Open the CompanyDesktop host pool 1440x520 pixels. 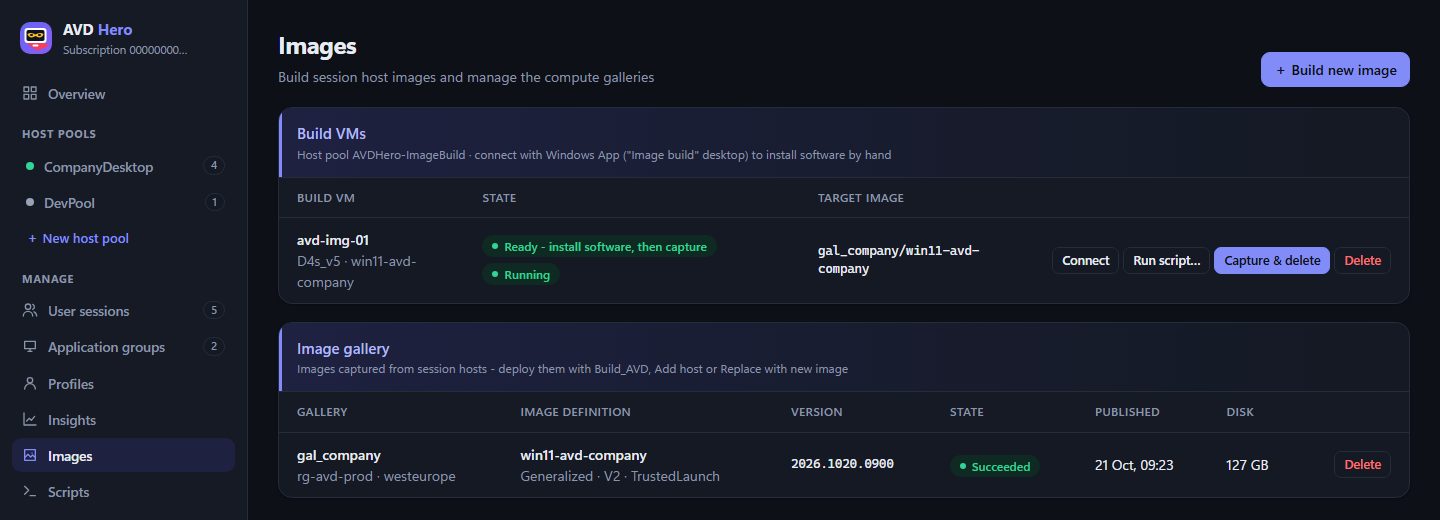[123, 167]
